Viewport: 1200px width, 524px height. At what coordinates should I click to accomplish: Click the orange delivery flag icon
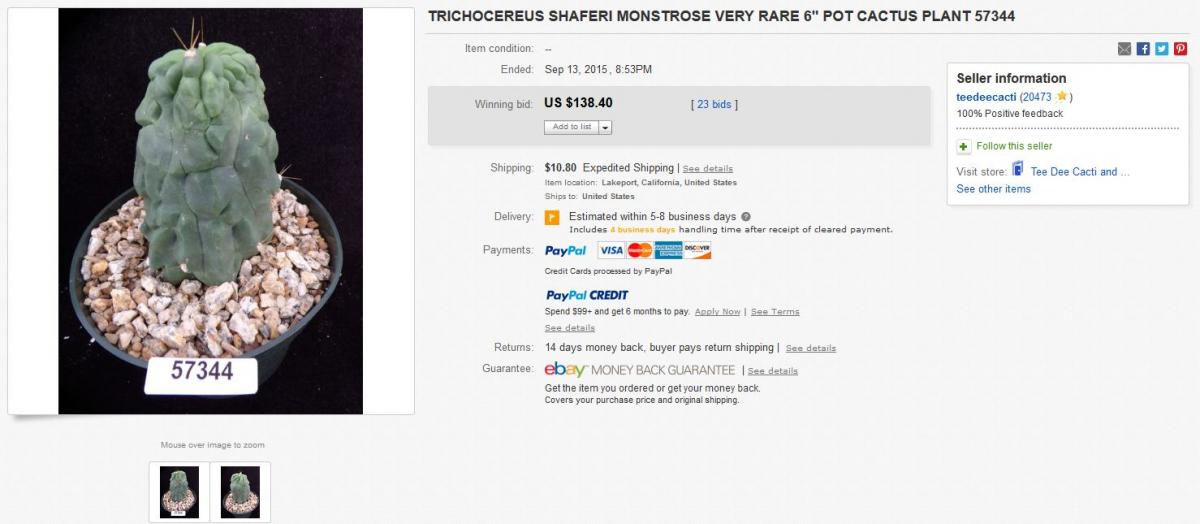(551, 217)
